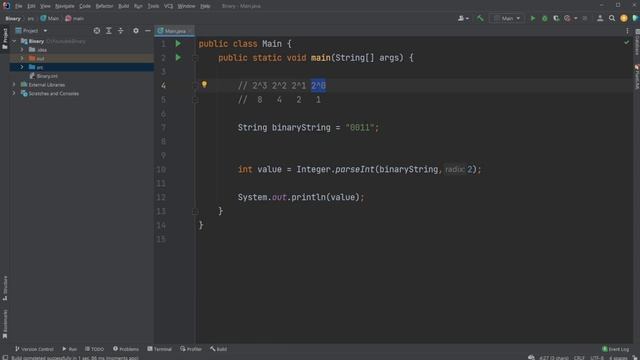Open the Terminal tool window

[x=160, y=349]
